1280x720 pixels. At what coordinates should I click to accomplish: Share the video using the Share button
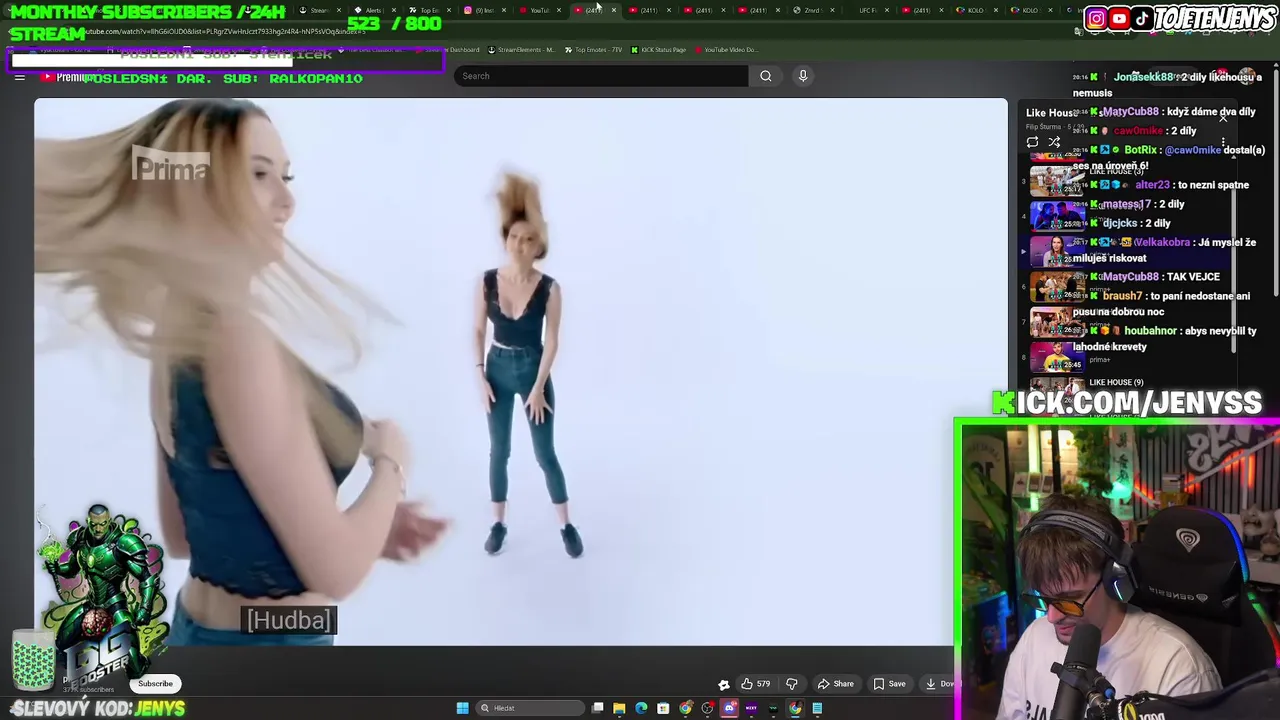pyautogui.click(x=835, y=684)
